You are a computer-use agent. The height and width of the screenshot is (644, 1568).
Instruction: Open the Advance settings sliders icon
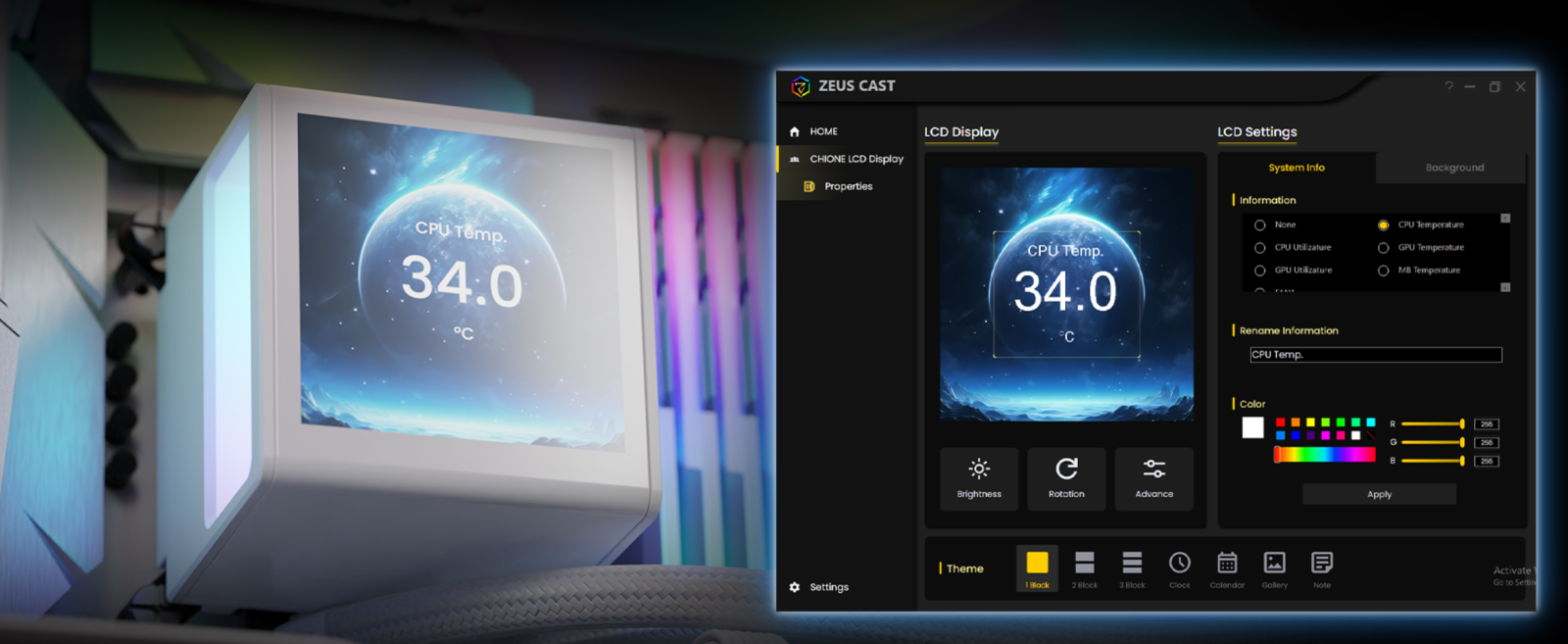tap(1153, 478)
